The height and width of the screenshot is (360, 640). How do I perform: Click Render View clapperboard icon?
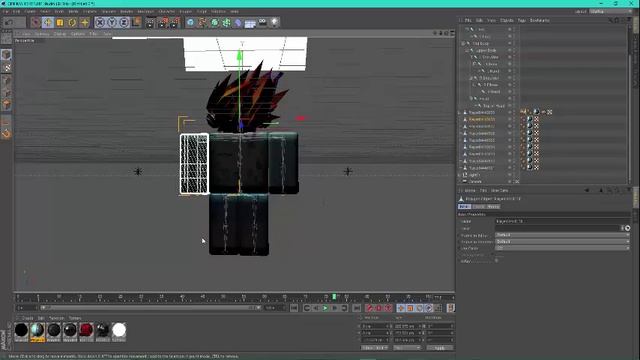(151, 22)
